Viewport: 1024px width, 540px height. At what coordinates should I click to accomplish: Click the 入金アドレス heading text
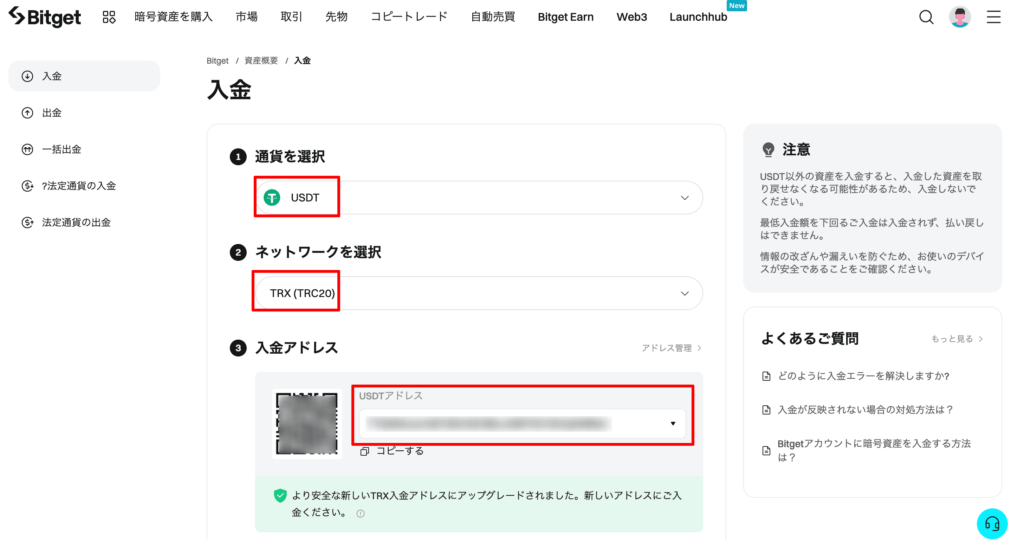296,348
